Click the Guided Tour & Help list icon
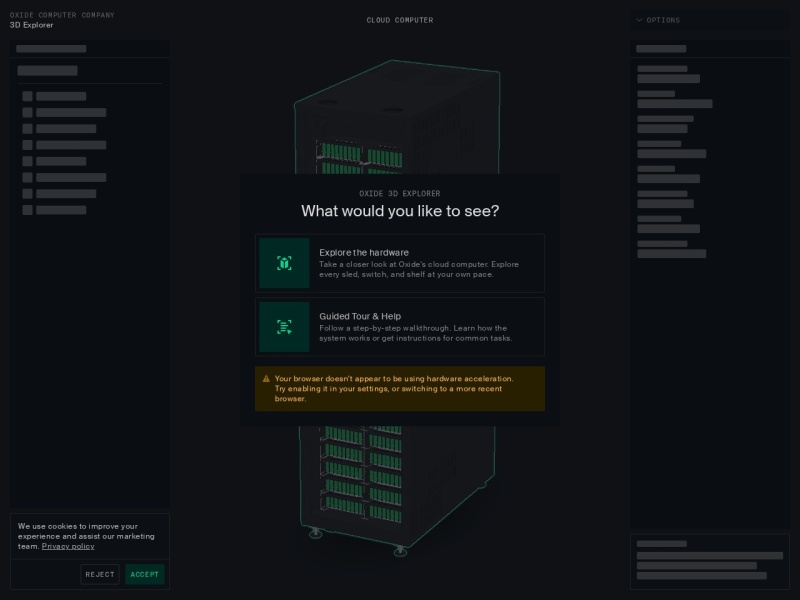This screenshot has width=800, height=600. tap(284, 327)
